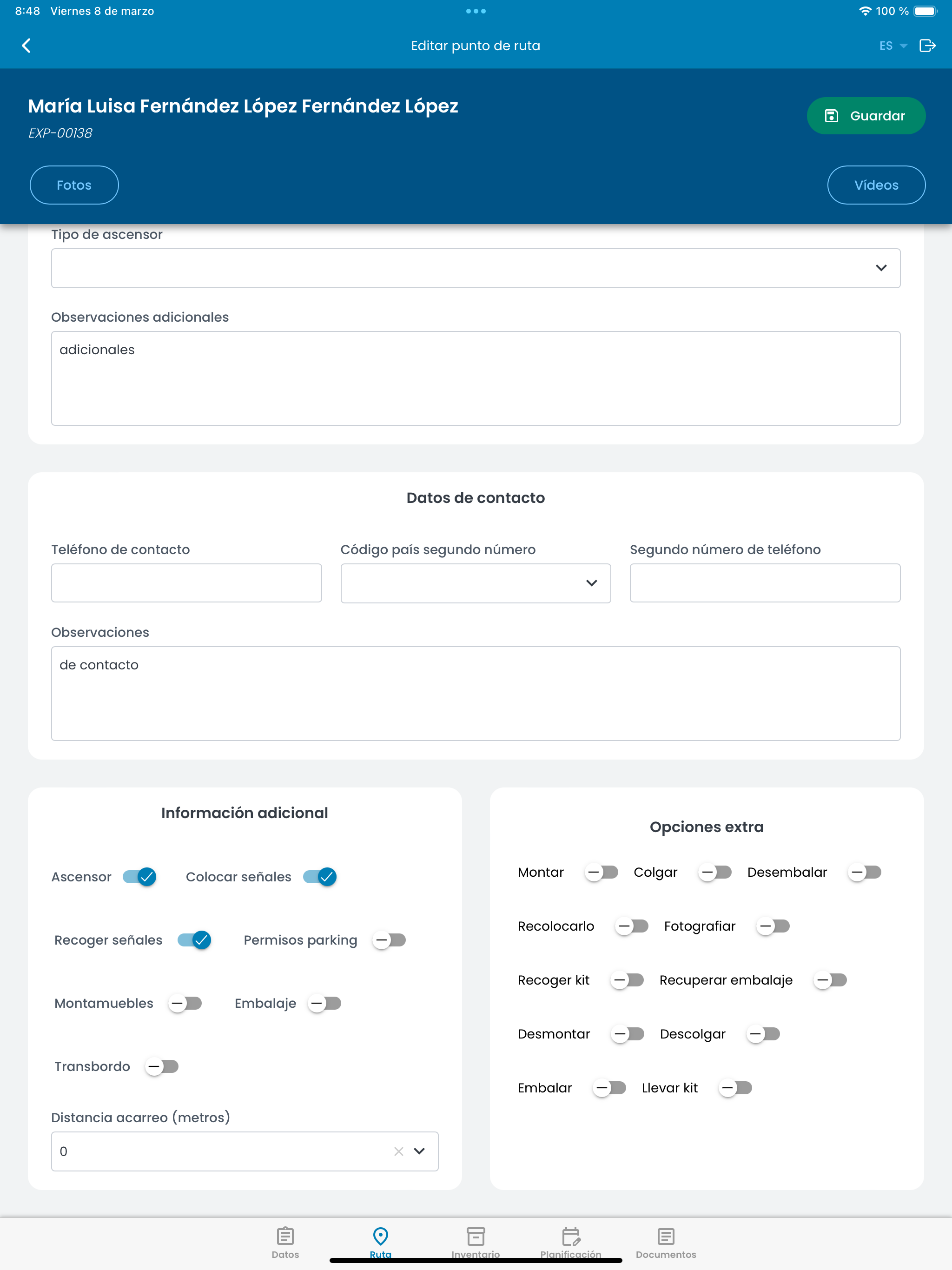The width and height of the screenshot is (952, 1270).
Task: Open Código país segundo número dropdown
Action: point(476,583)
